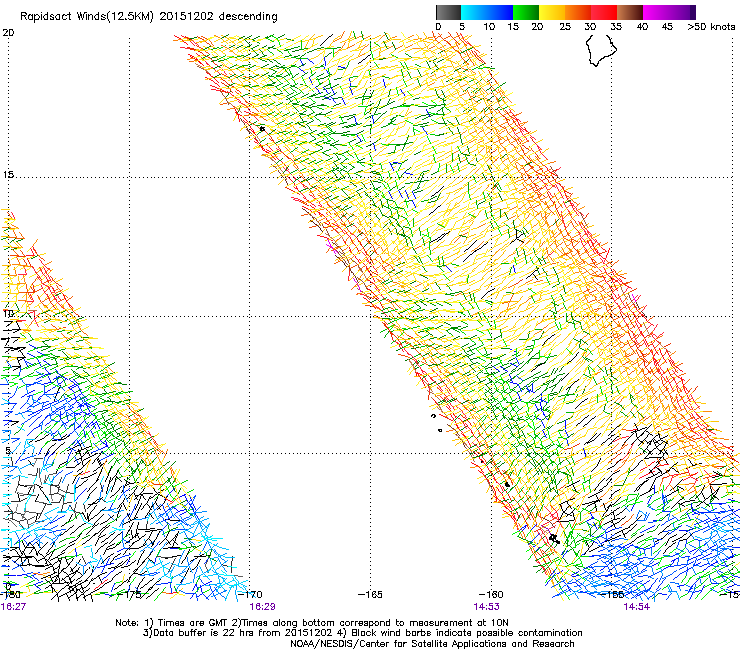Image resolution: width=740 pixels, height=650 pixels.
Task: Click the purple time stamp '16:29'
Action: point(262,607)
